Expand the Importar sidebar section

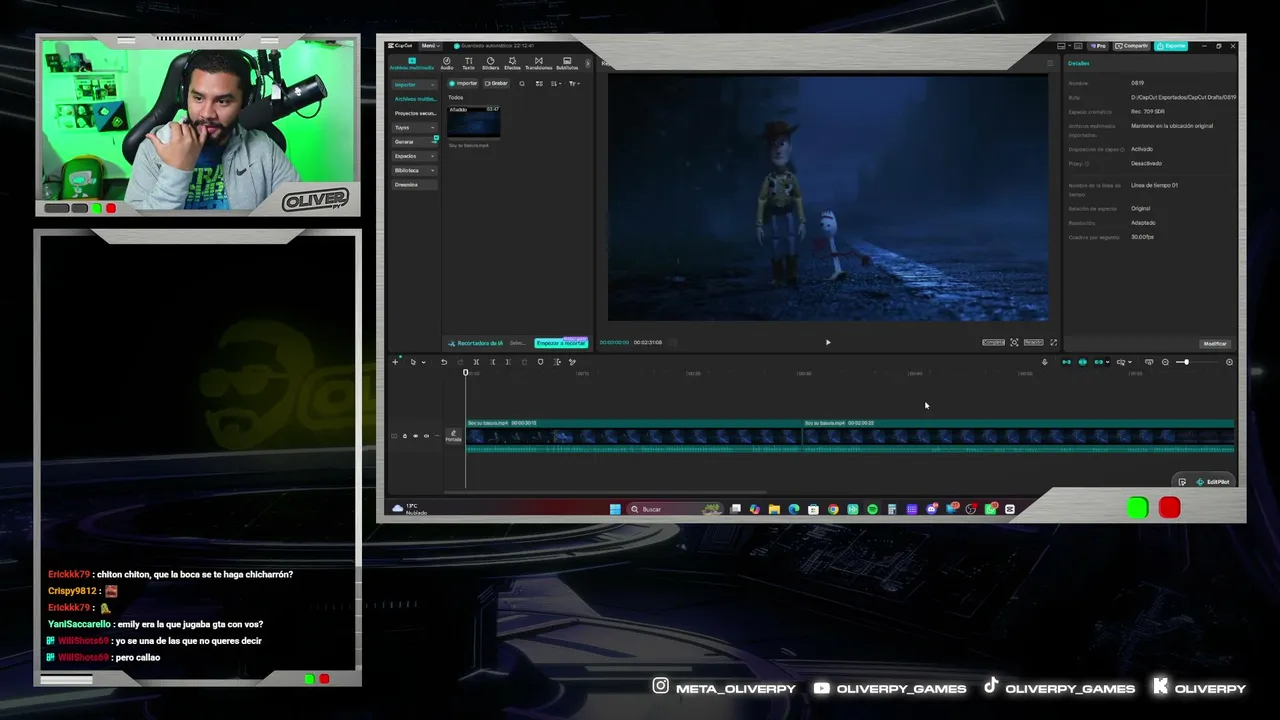click(414, 85)
